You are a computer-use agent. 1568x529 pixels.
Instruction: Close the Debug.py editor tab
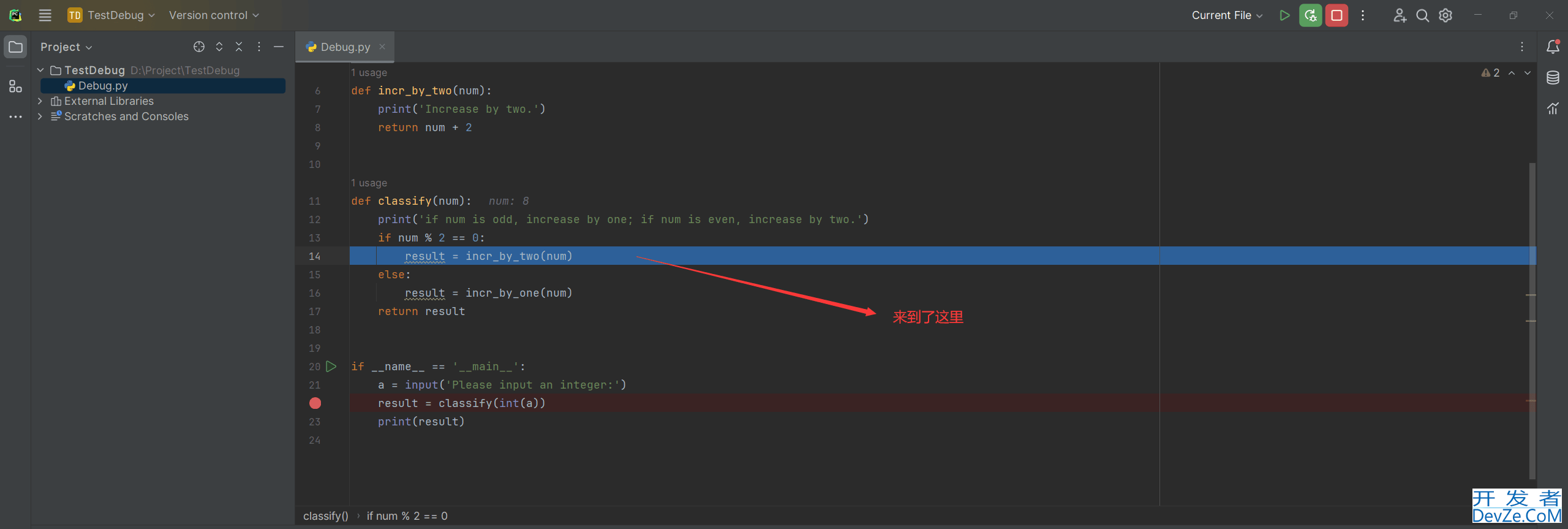[382, 47]
